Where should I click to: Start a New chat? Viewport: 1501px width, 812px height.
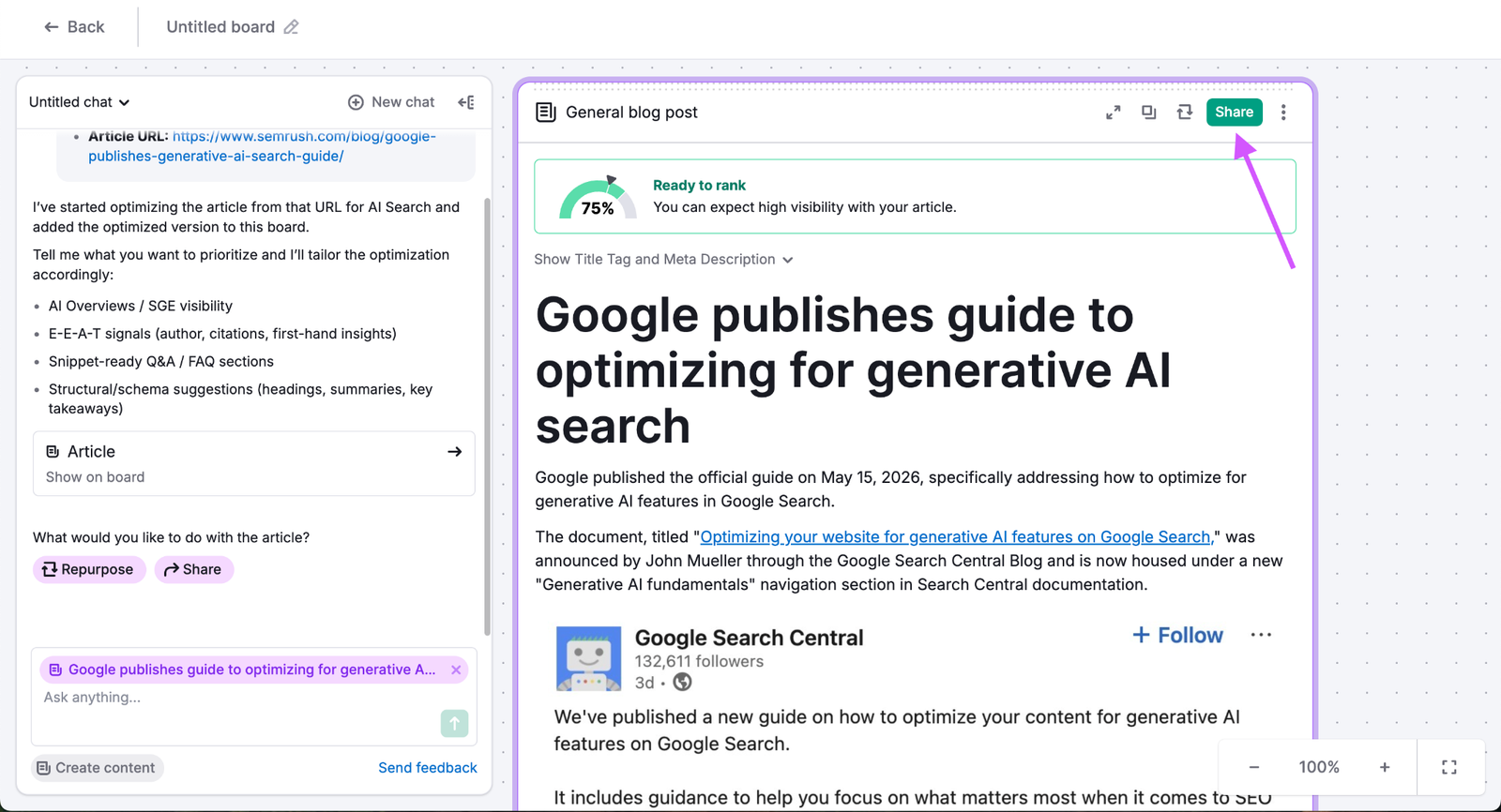391,102
